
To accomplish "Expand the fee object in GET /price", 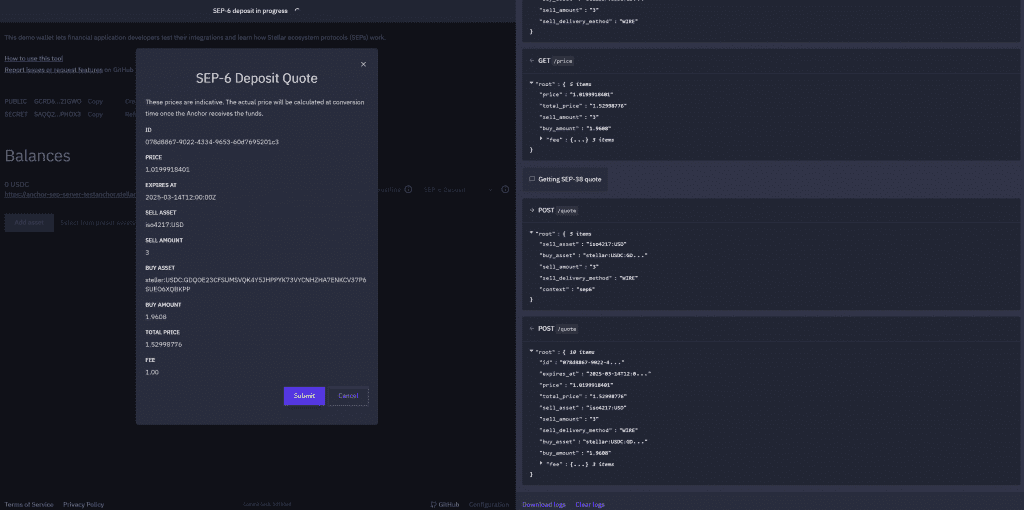I will [x=541, y=139].
